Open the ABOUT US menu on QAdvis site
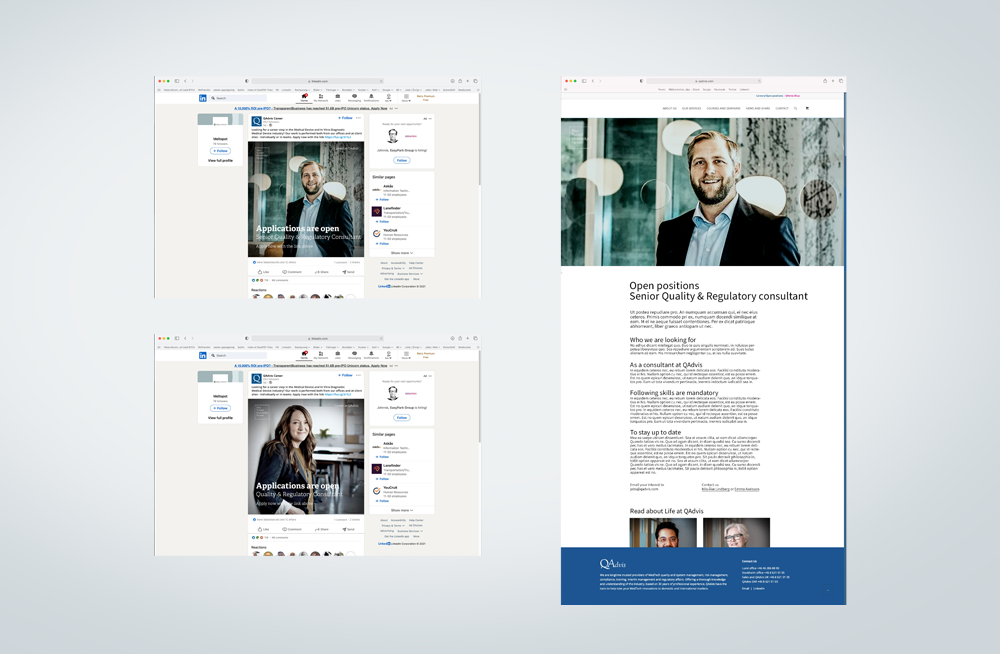 pos(669,108)
